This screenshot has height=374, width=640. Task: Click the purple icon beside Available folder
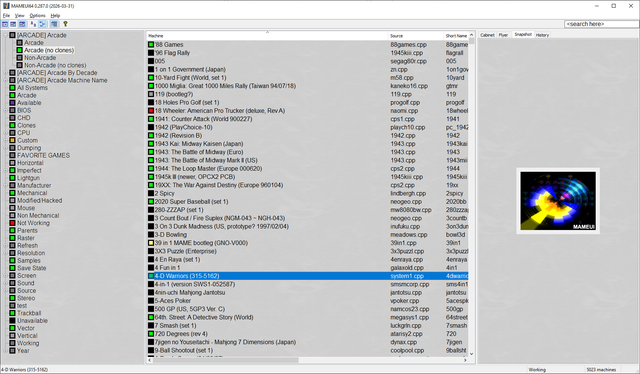point(12,103)
